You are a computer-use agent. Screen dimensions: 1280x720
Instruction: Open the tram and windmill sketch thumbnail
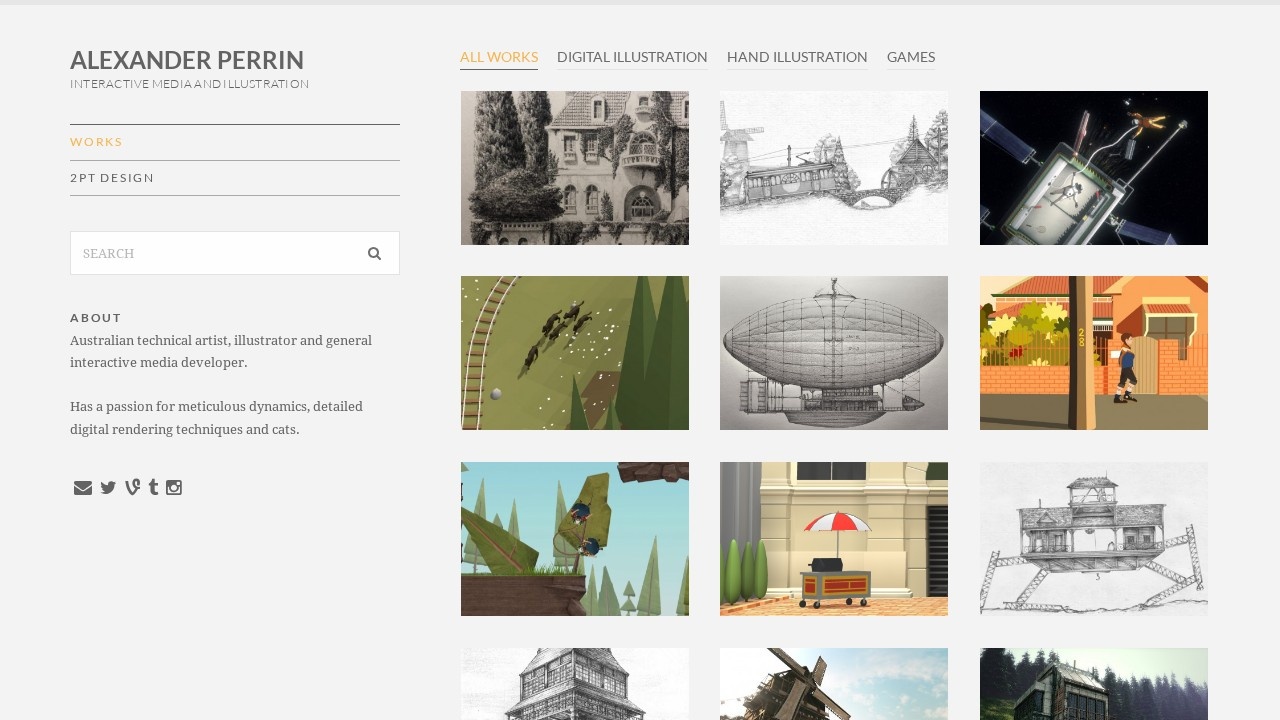834,168
